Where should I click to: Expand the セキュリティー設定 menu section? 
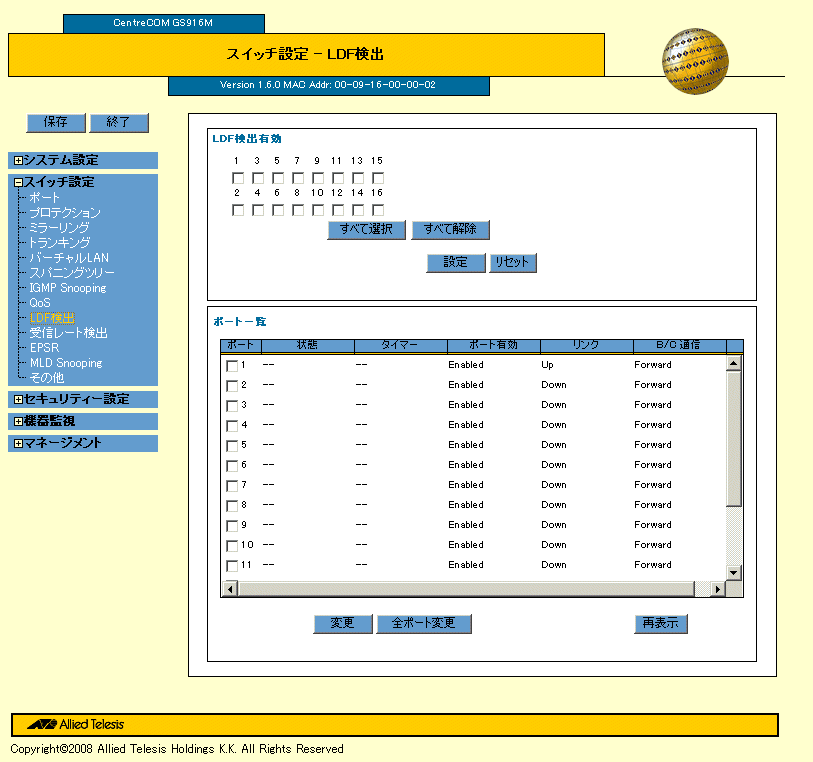tap(18, 399)
